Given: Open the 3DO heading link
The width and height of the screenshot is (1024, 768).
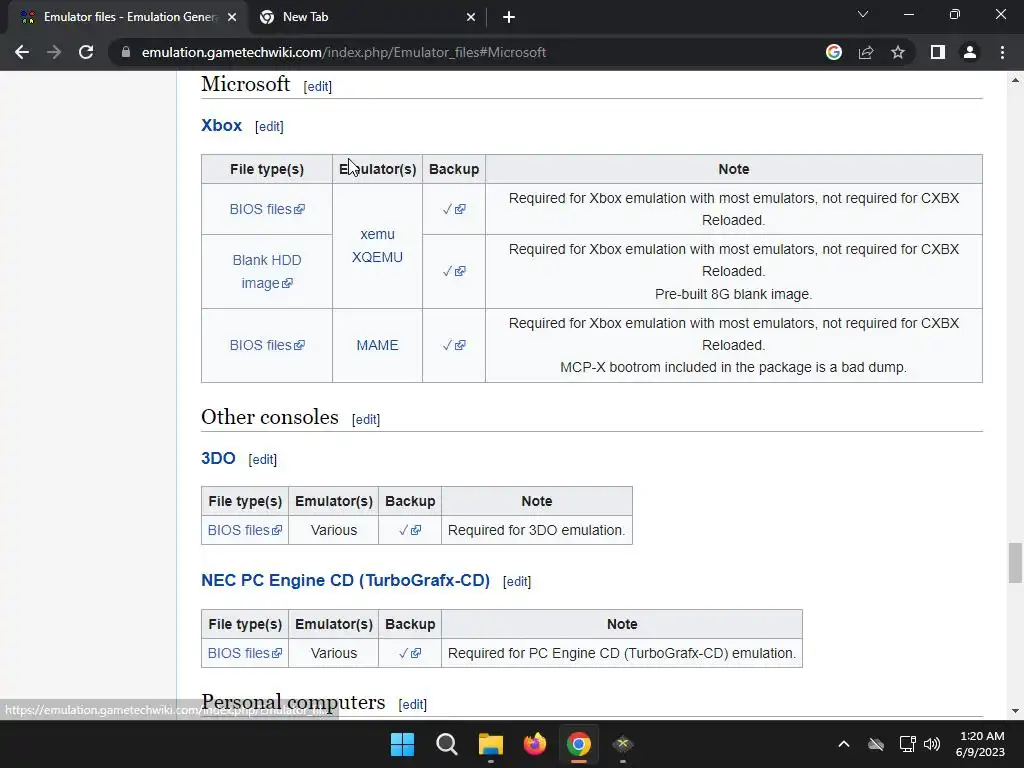Looking at the screenshot, I should 218,458.
